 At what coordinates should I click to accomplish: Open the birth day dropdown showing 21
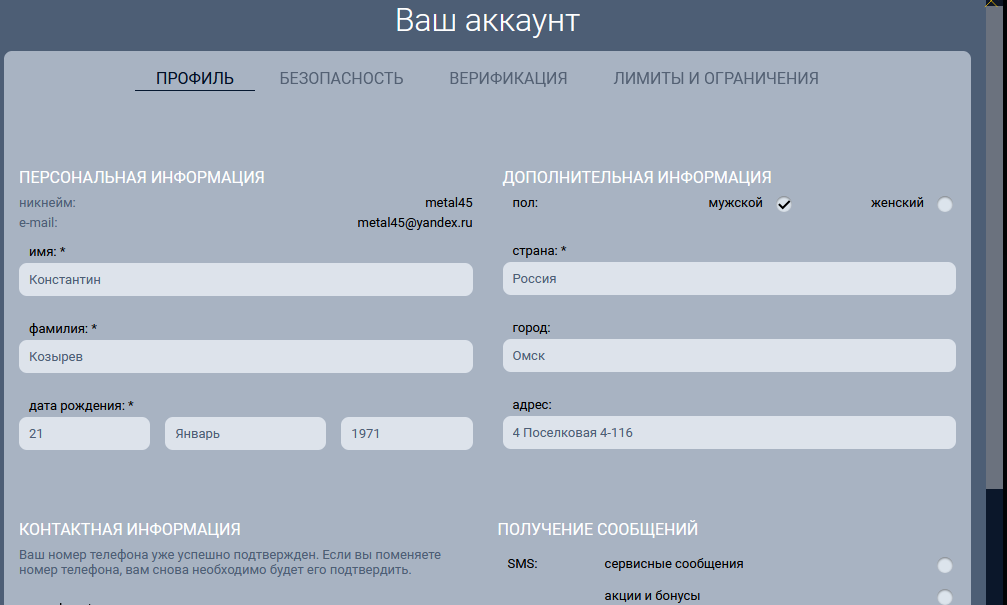point(84,434)
